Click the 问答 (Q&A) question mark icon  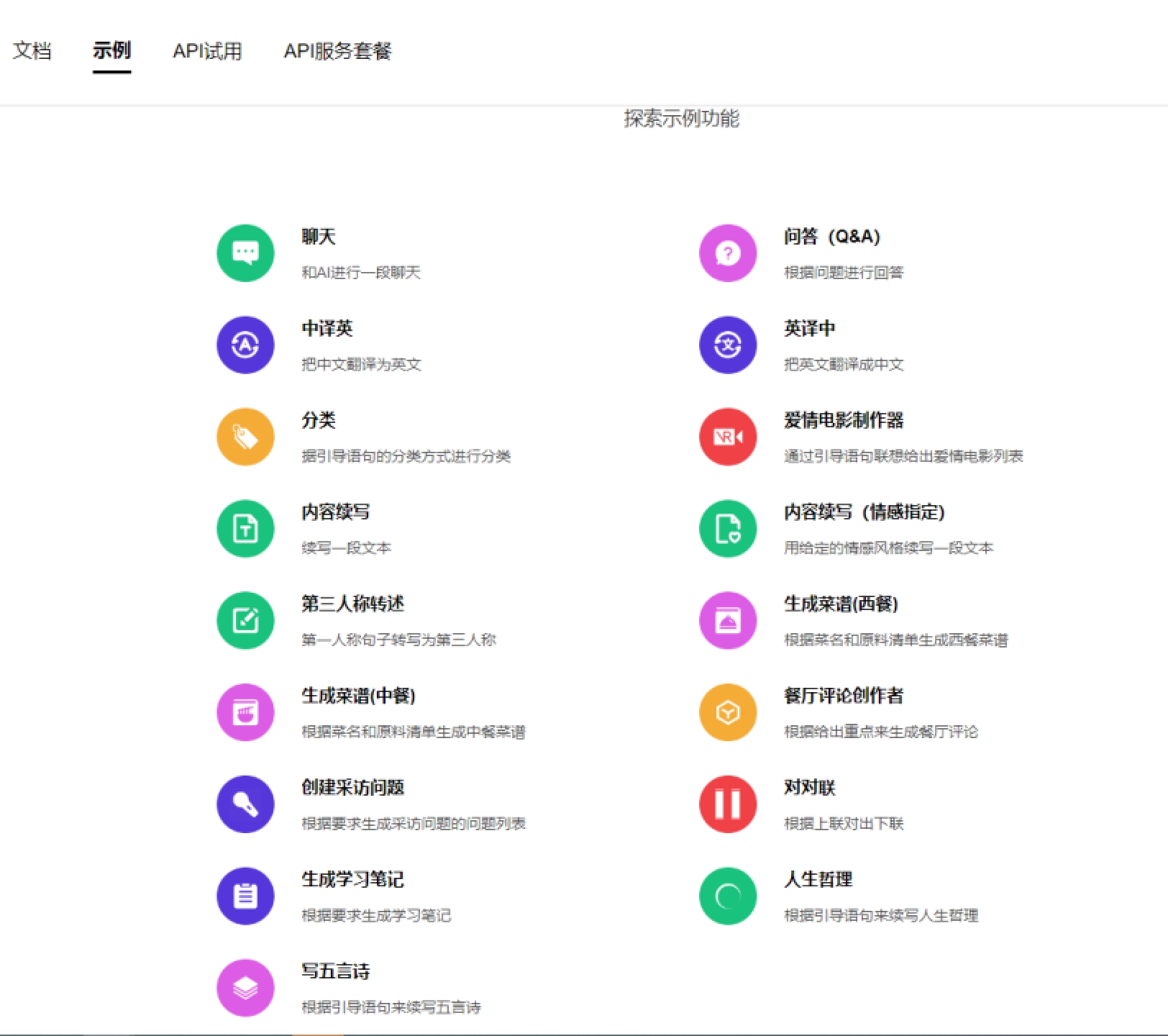728,253
